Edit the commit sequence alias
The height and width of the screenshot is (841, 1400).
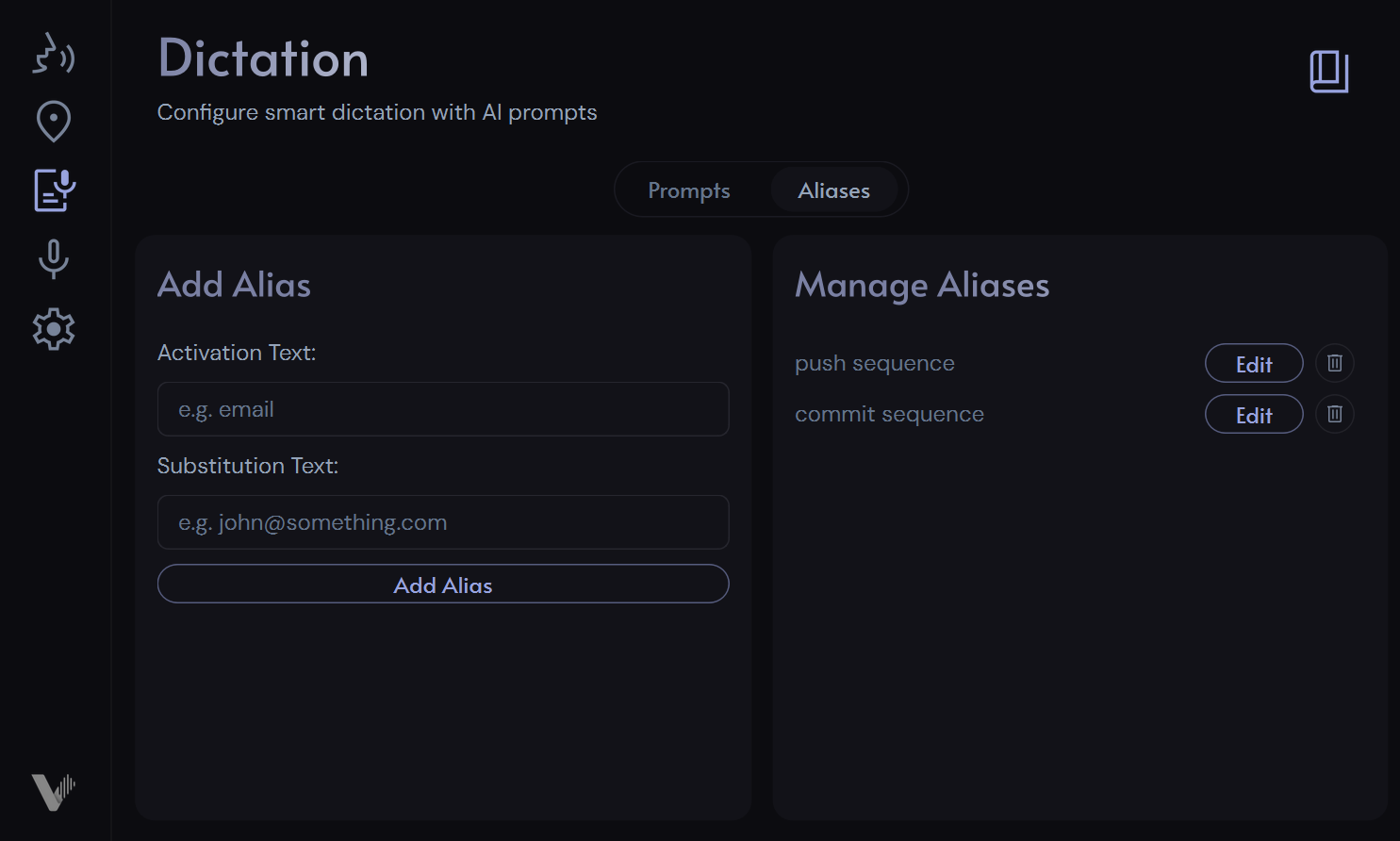[1254, 414]
